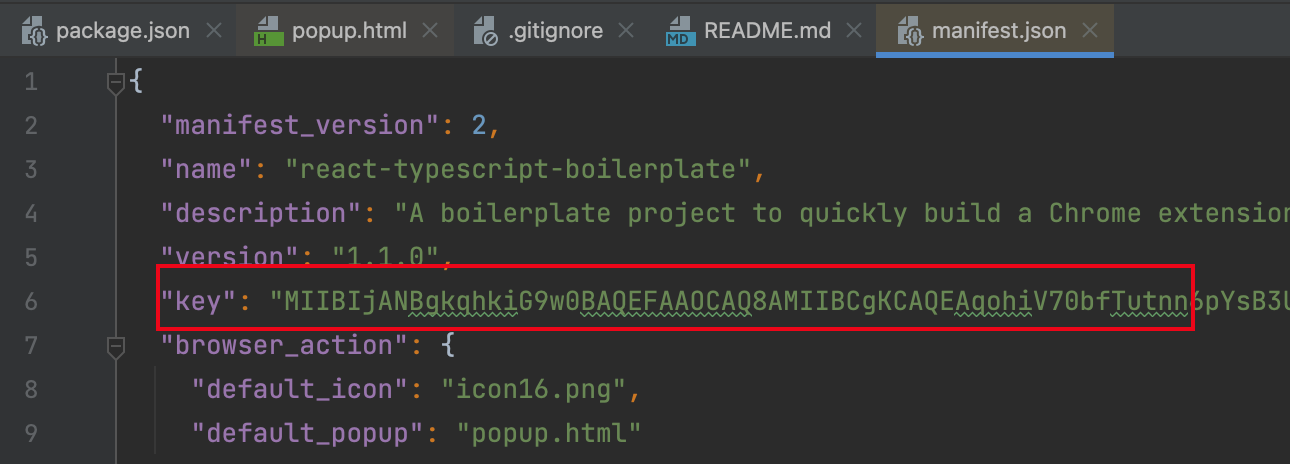Collapse the browser_action block fold marker
The image size is (1290, 464).
pyautogui.click(x=116, y=346)
